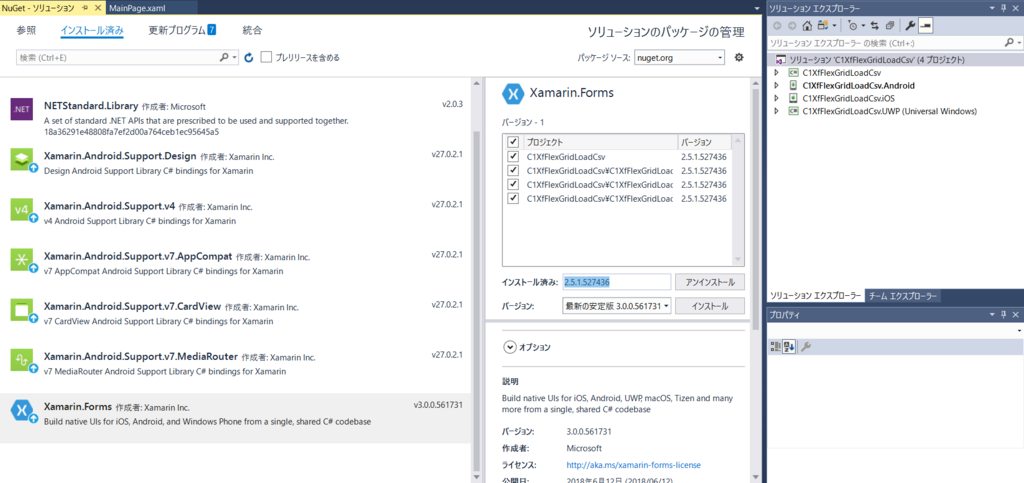Expand the C1XfFlexGridLoadCsv.iOS project node
The width and height of the screenshot is (1024, 483).
click(x=776, y=99)
